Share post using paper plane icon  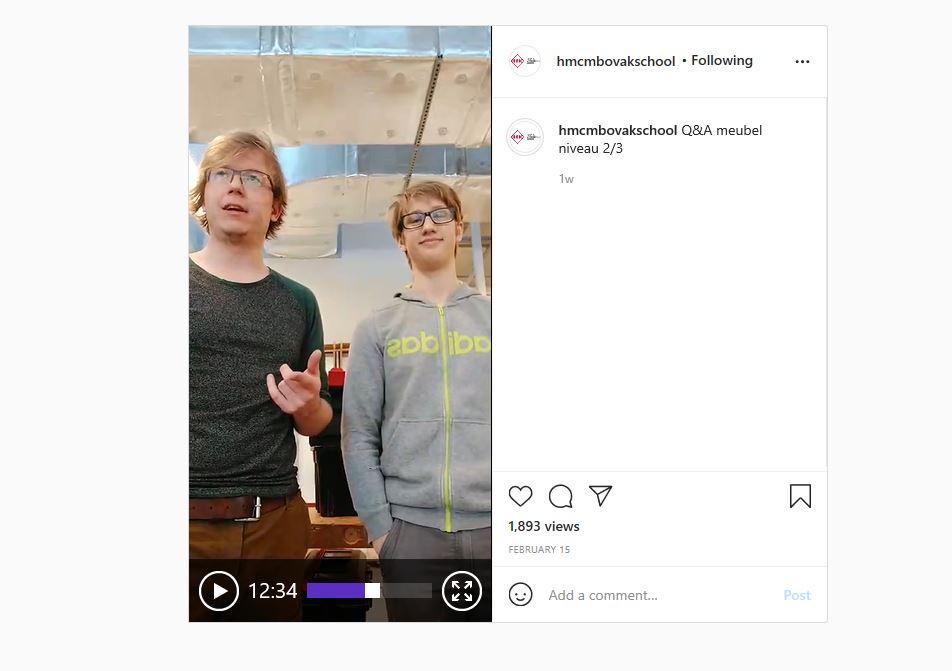[600, 496]
